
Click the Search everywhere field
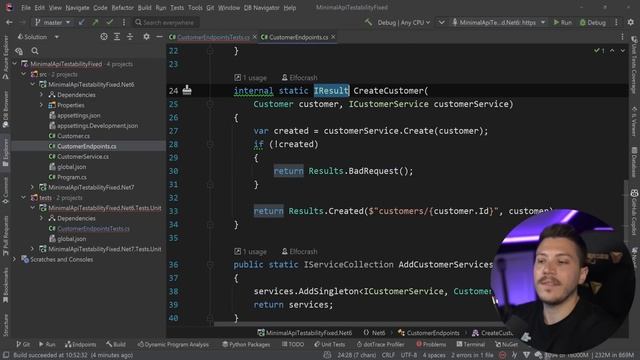(167, 22)
